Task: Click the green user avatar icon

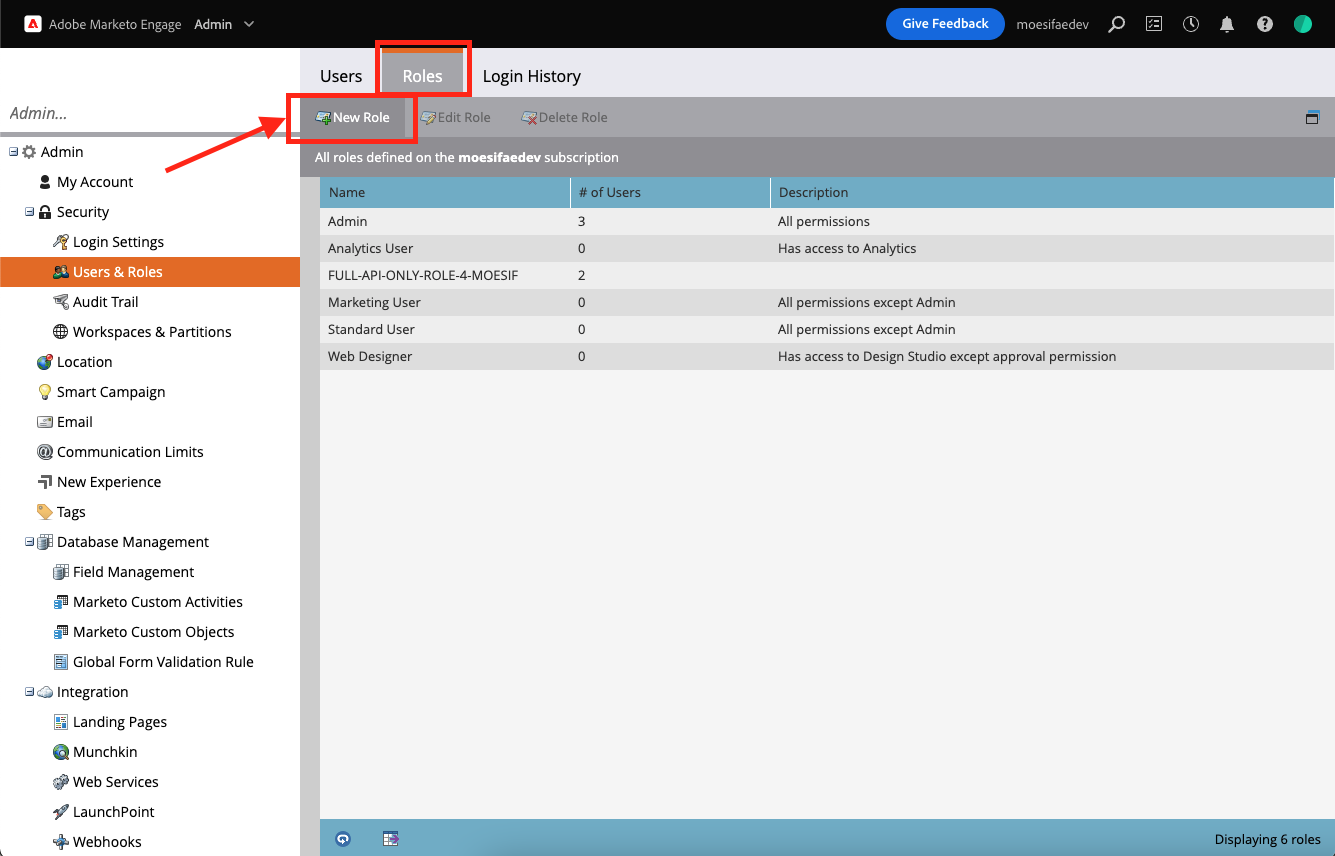Action: click(1302, 24)
